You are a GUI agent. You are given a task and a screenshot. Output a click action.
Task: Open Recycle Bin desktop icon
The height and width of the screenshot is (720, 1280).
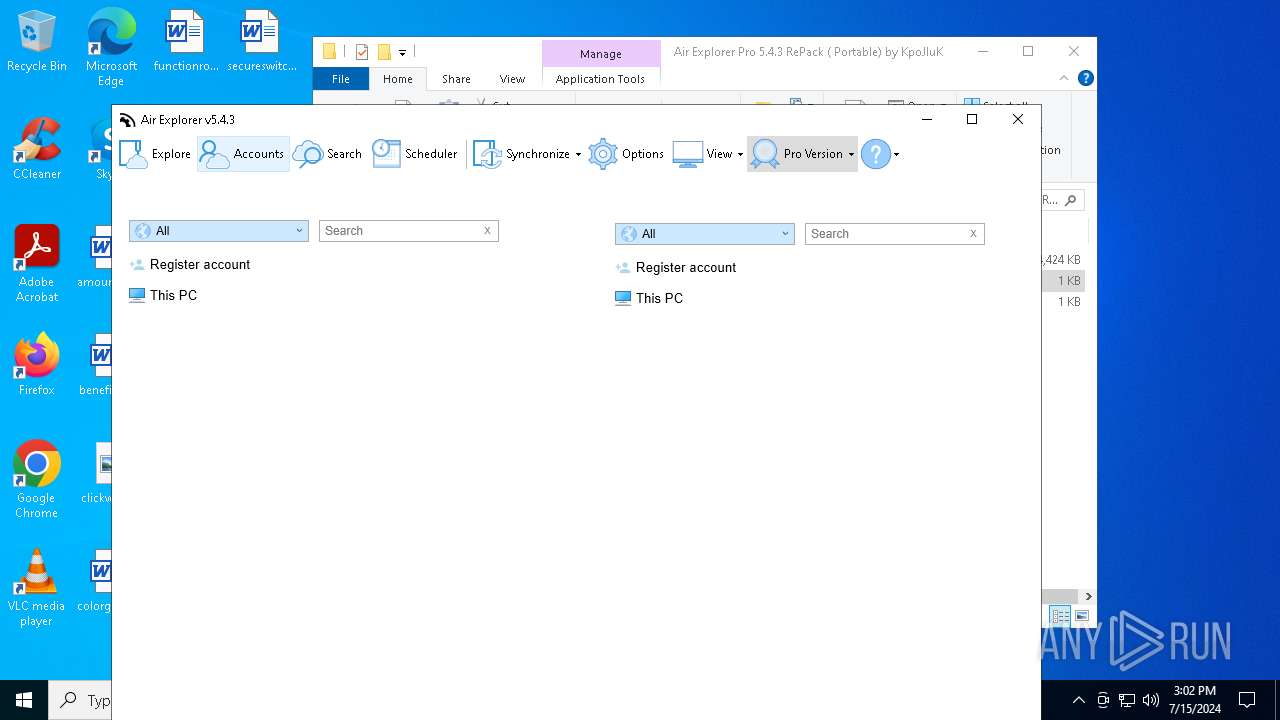click(x=37, y=41)
